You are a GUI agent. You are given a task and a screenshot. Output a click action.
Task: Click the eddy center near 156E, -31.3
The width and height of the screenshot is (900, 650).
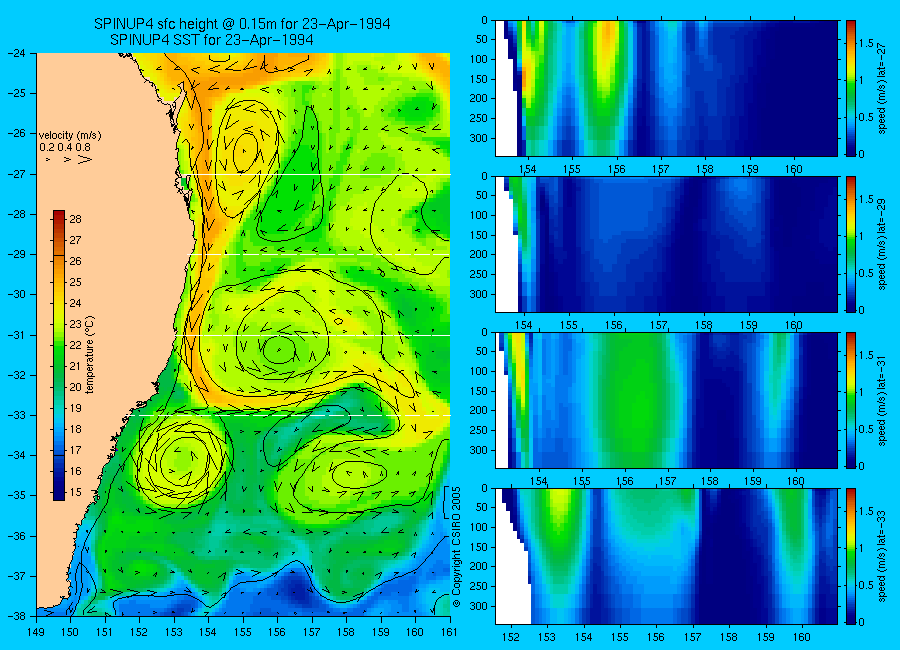(x=278, y=349)
